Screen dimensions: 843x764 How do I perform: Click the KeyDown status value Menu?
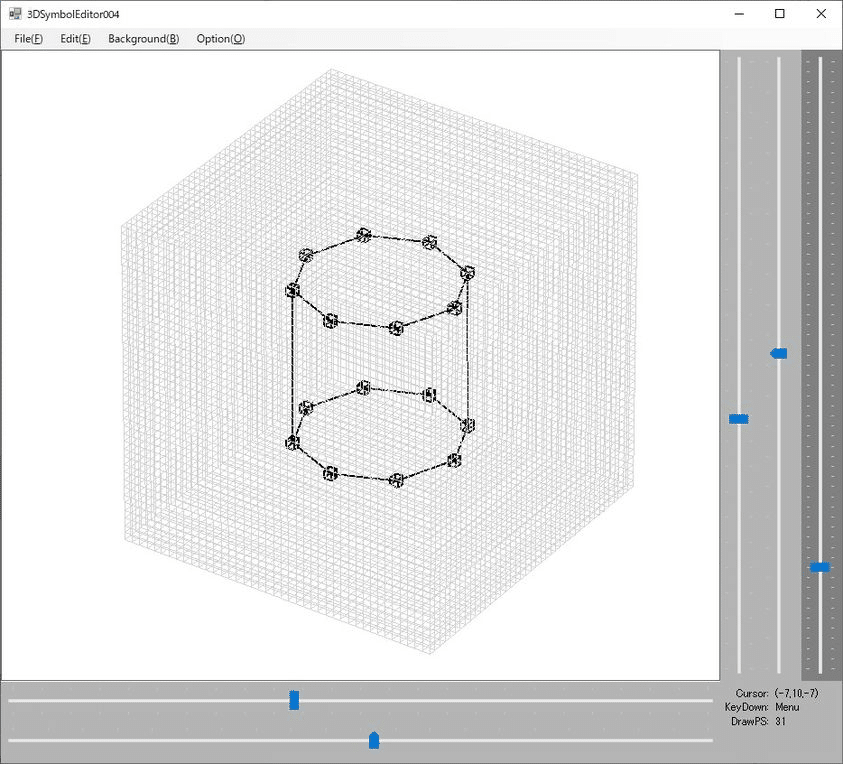click(x=787, y=707)
